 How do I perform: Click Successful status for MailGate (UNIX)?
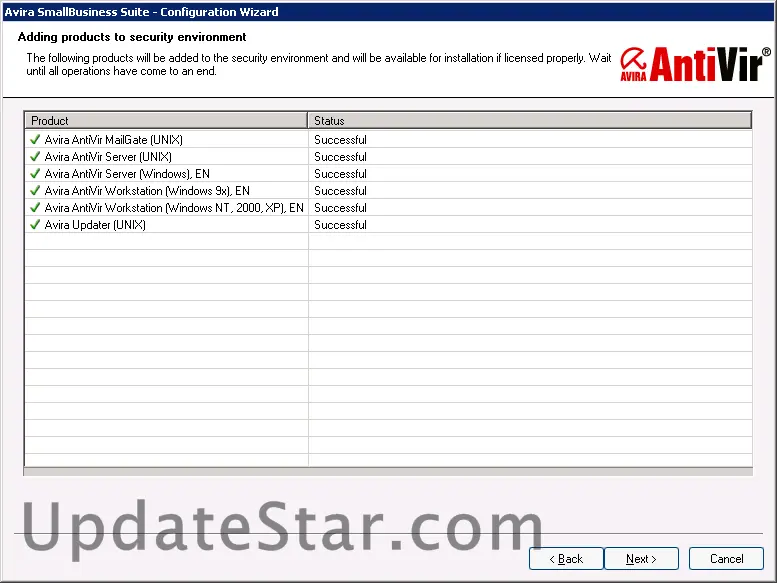(340, 140)
